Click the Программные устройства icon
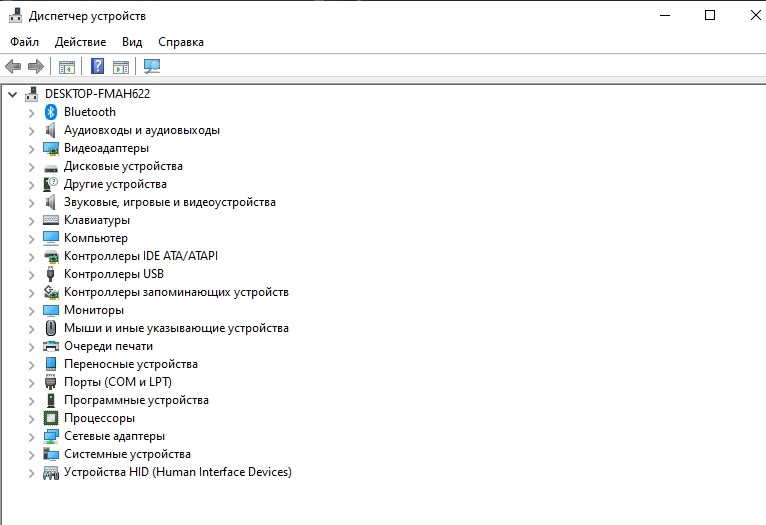 pyautogui.click(x=51, y=400)
